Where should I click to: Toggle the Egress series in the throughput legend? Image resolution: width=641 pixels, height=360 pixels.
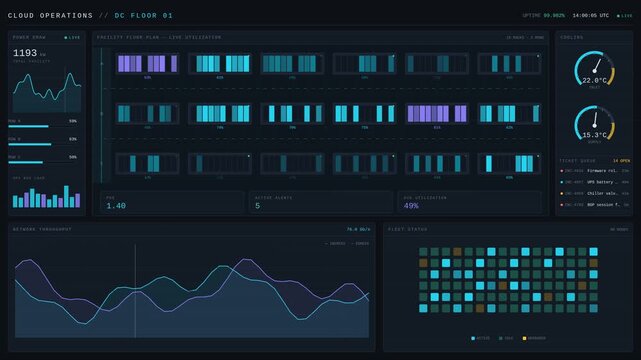click(359, 244)
